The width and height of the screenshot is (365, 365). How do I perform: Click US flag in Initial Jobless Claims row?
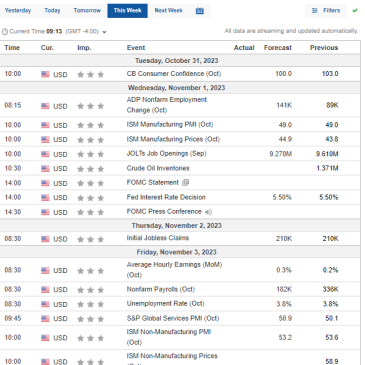click(45, 239)
